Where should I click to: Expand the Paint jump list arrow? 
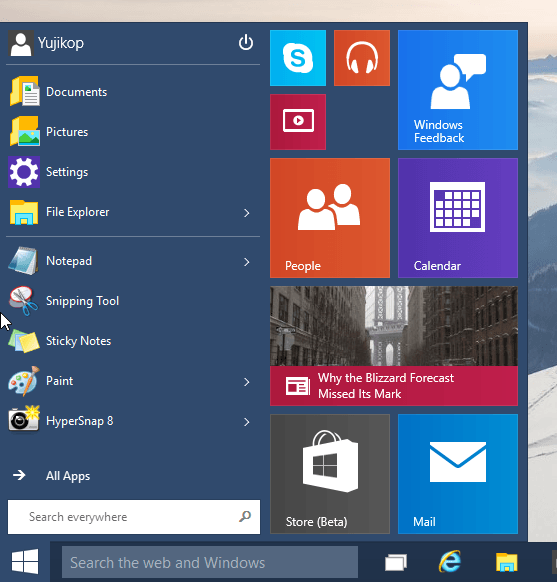click(246, 382)
